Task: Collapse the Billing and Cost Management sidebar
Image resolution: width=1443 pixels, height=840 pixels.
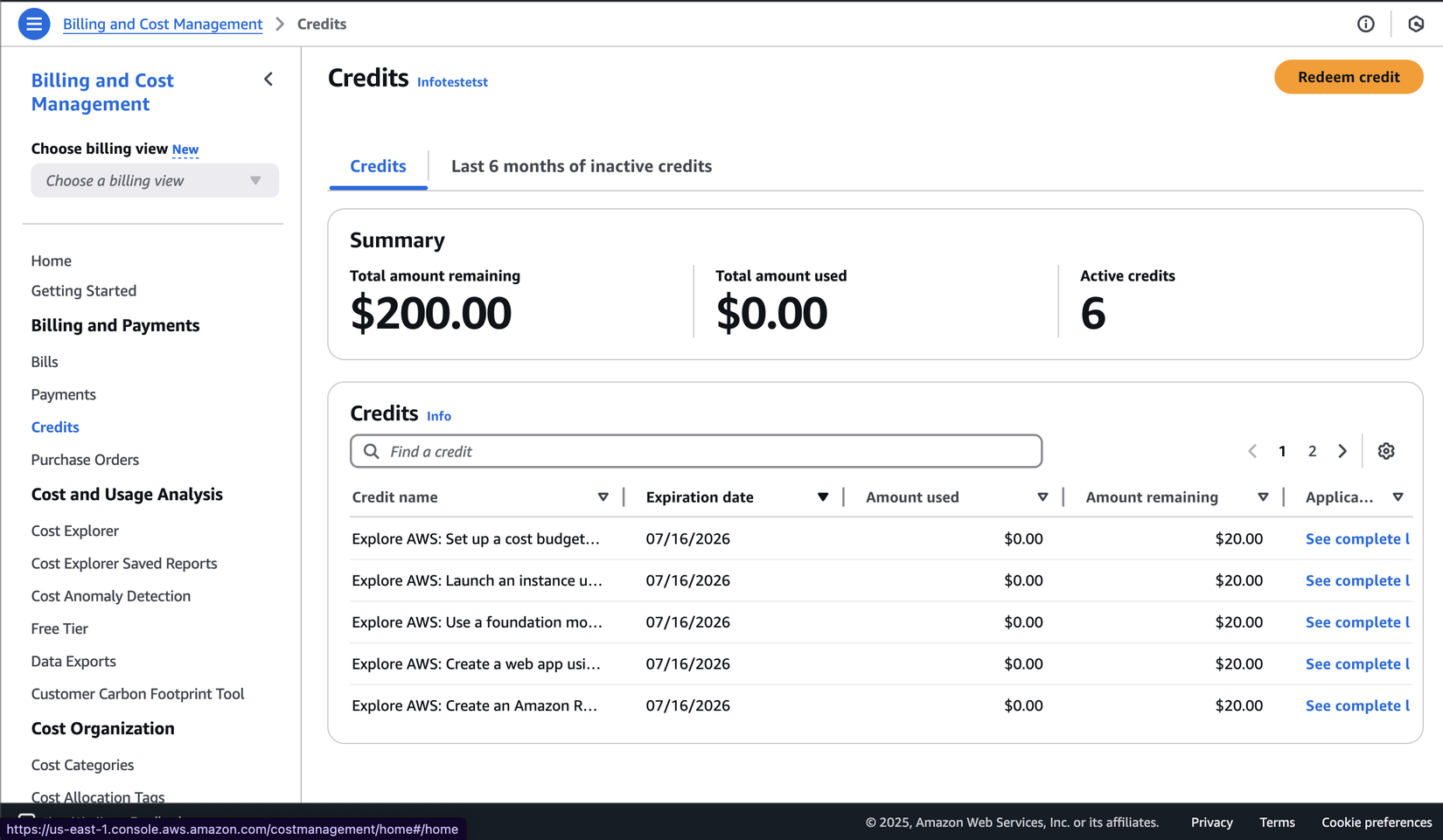Action: click(x=268, y=80)
